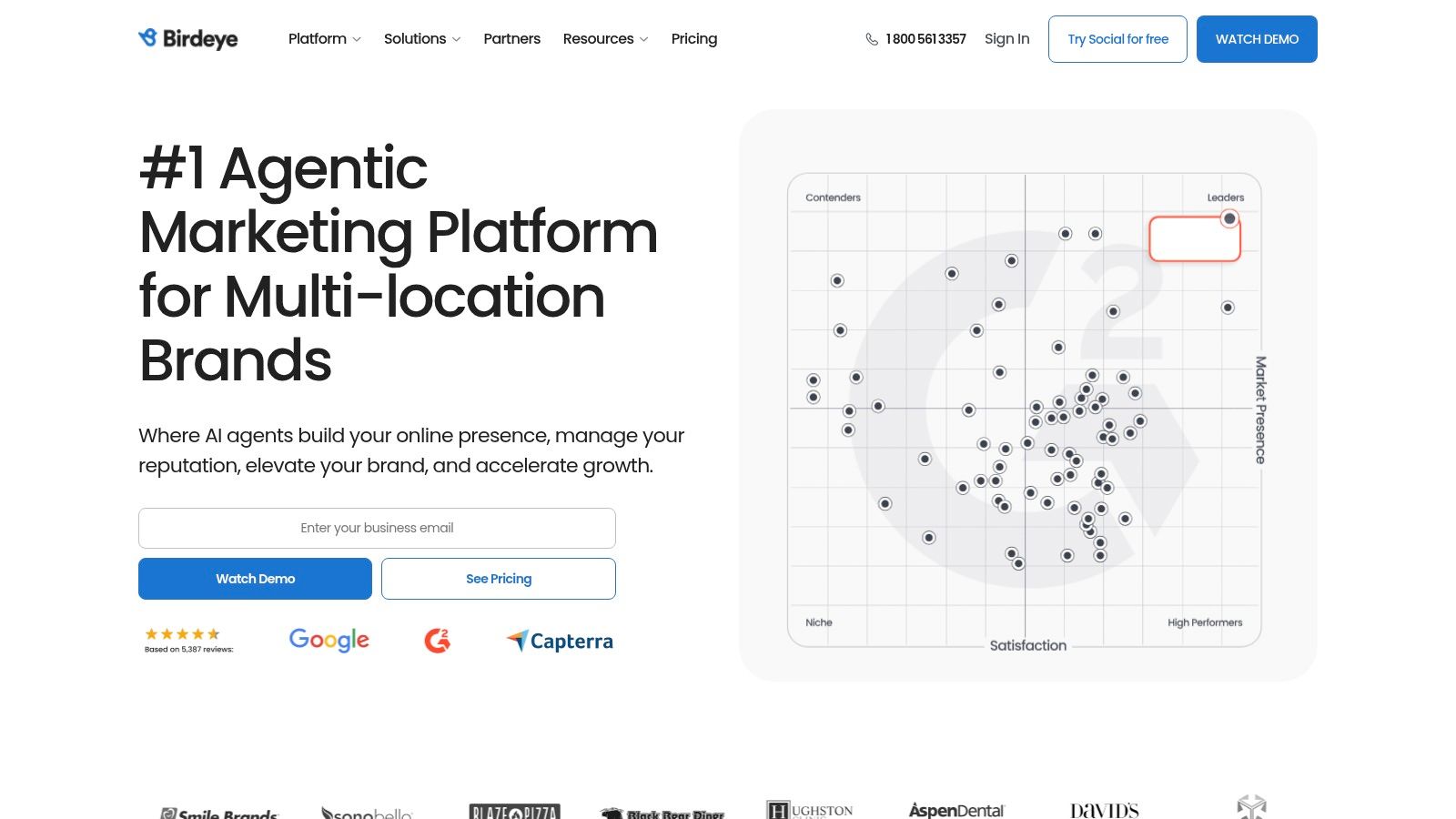Focus the business email input field
The width and height of the screenshot is (1456, 819).
tap(377, 528)
